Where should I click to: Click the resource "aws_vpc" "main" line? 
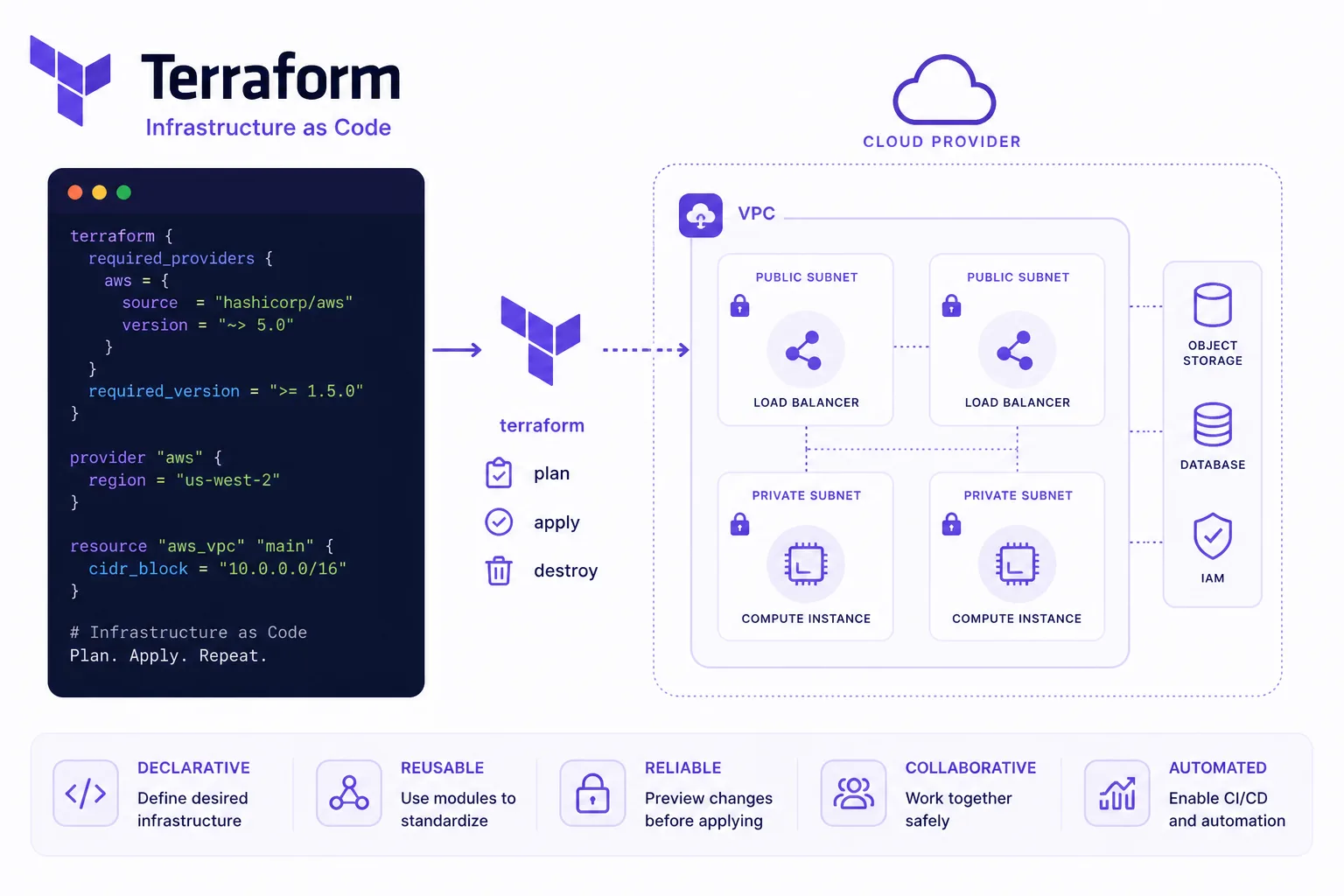point(202,546)
